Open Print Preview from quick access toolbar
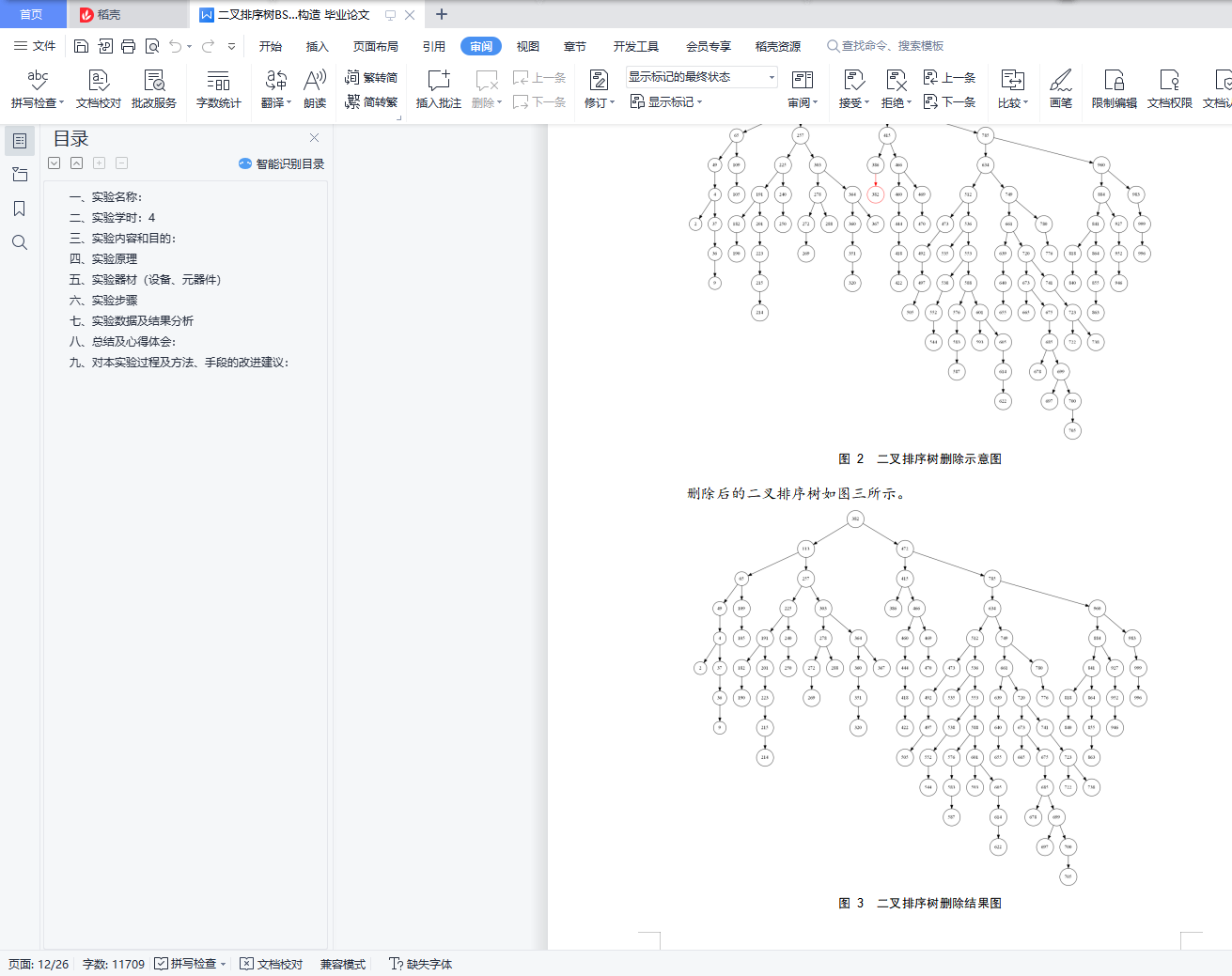 click(x=152, y=46)
